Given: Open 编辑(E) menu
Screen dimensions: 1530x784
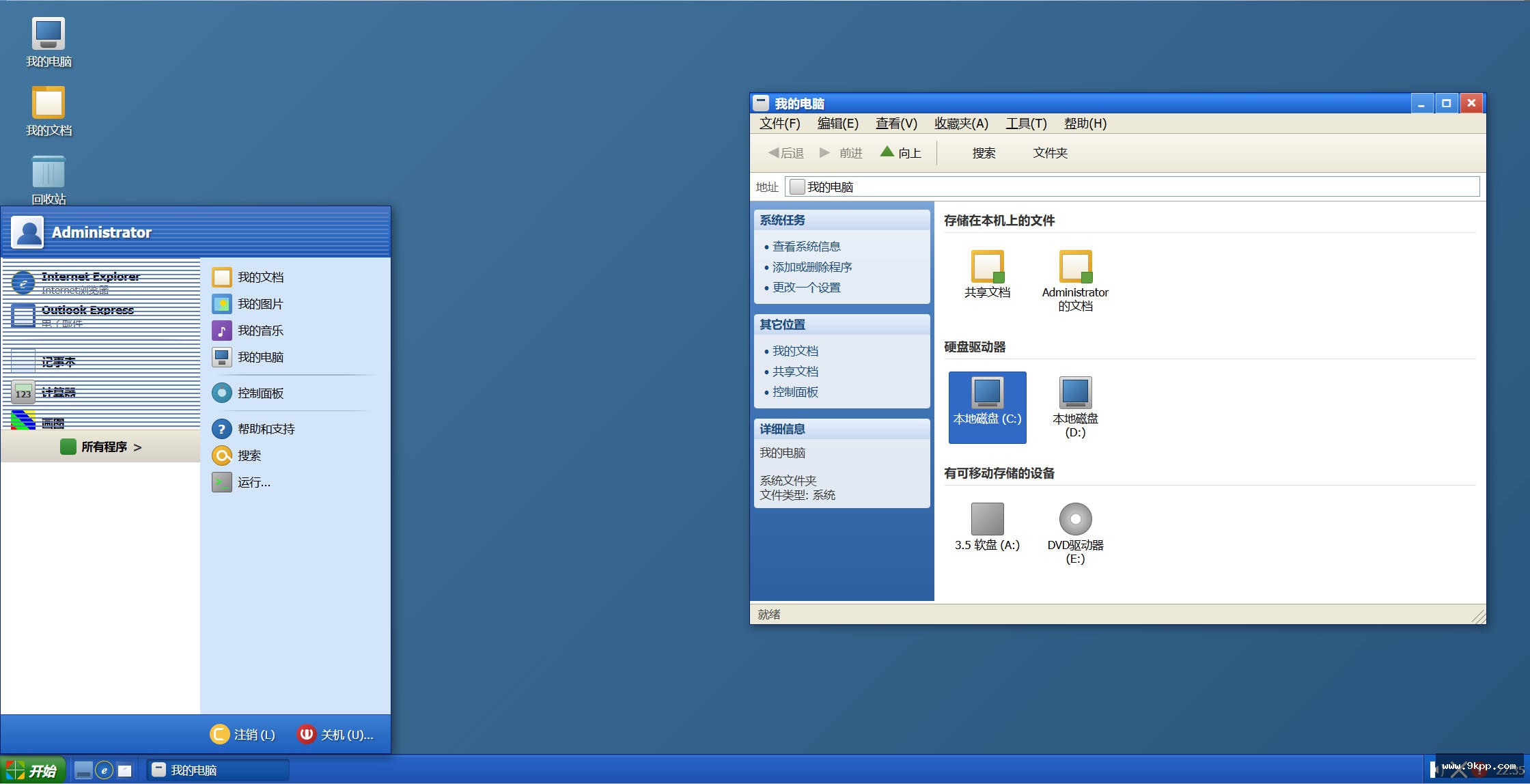Looking at the screenshot, I should pyautogui.click(x=838, y=124).
